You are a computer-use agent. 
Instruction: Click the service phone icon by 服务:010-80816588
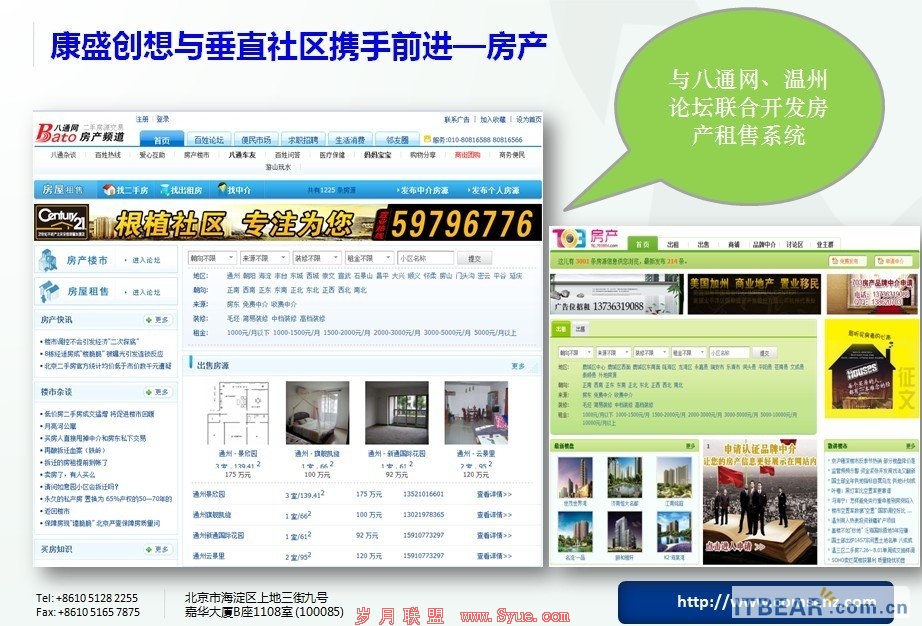(427, 139)
